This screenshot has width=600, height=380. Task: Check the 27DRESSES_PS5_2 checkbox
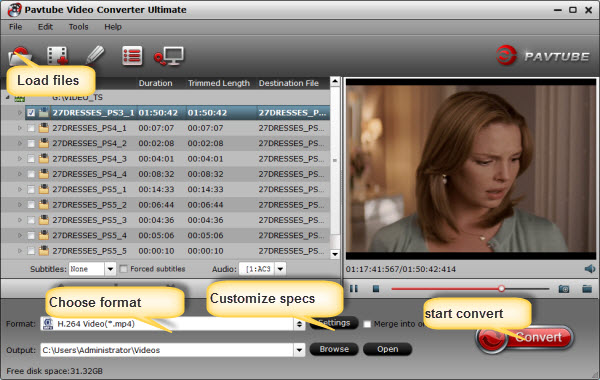31,205
